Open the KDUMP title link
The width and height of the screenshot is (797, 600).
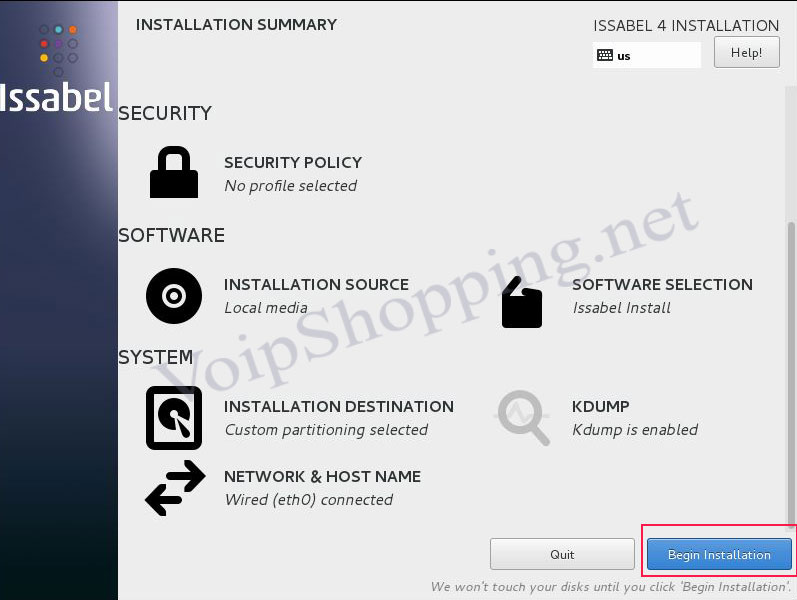coord(600,406)
